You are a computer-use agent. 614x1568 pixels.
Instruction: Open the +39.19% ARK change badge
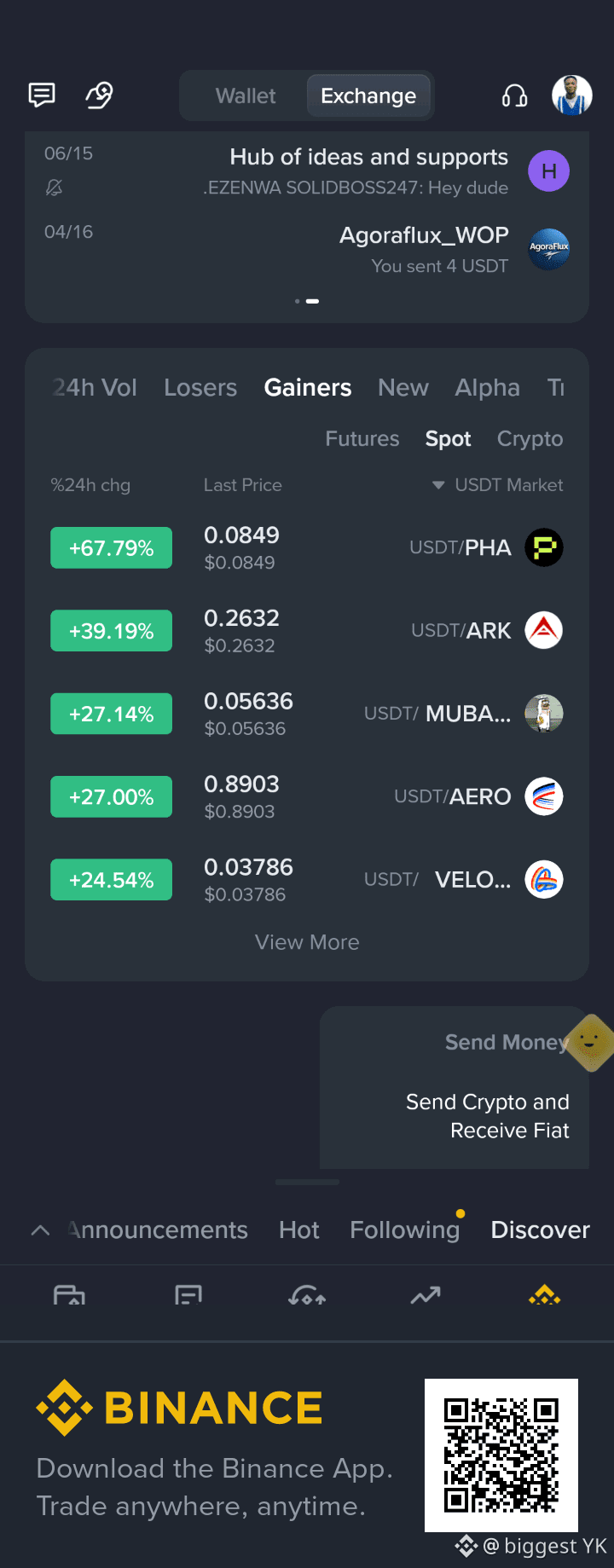[x=112, y=631]
